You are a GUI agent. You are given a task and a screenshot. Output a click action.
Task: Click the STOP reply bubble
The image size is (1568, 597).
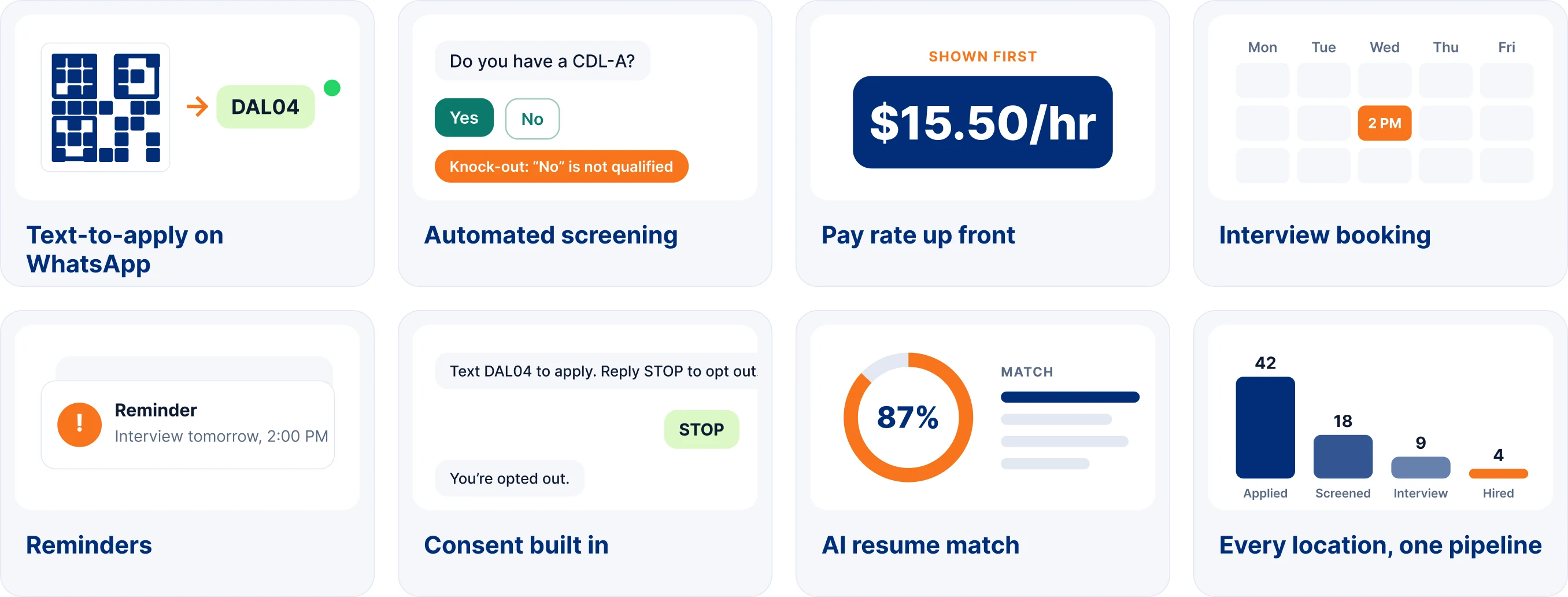coord(701,429)
